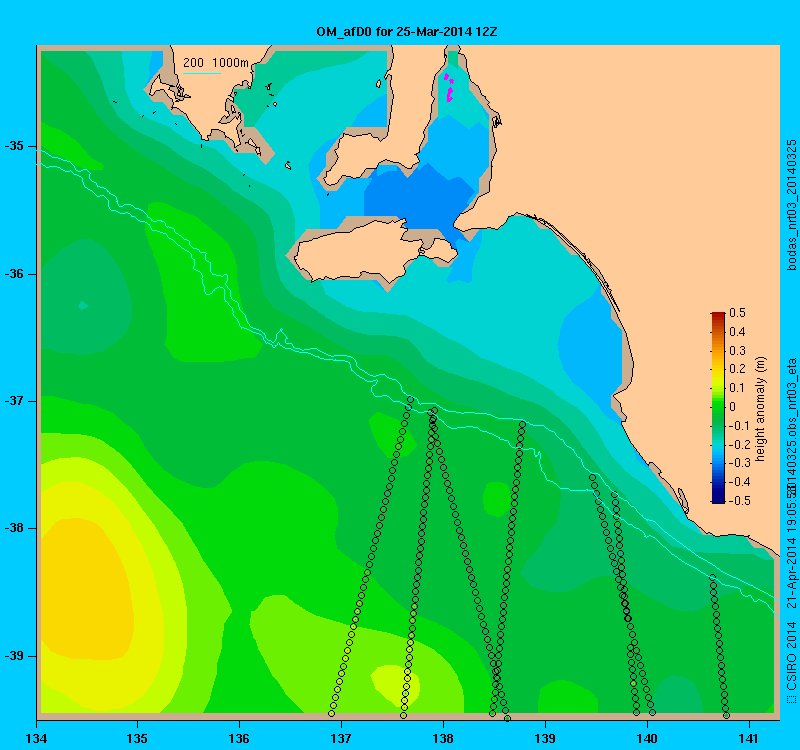Click the 'height anomaly (m)' colorbar label
Viewport: 800px width, 750px height.
click(x=761, y=409)
